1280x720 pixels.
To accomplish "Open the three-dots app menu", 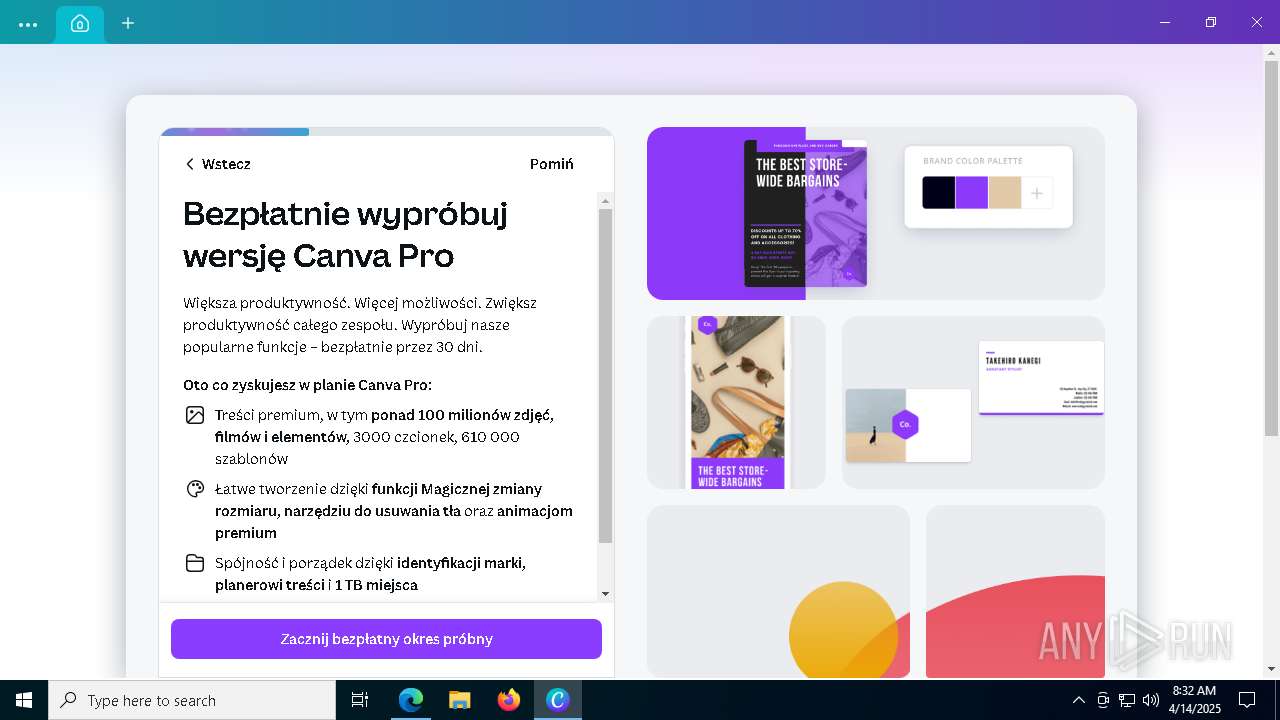I will click(28, 23).
